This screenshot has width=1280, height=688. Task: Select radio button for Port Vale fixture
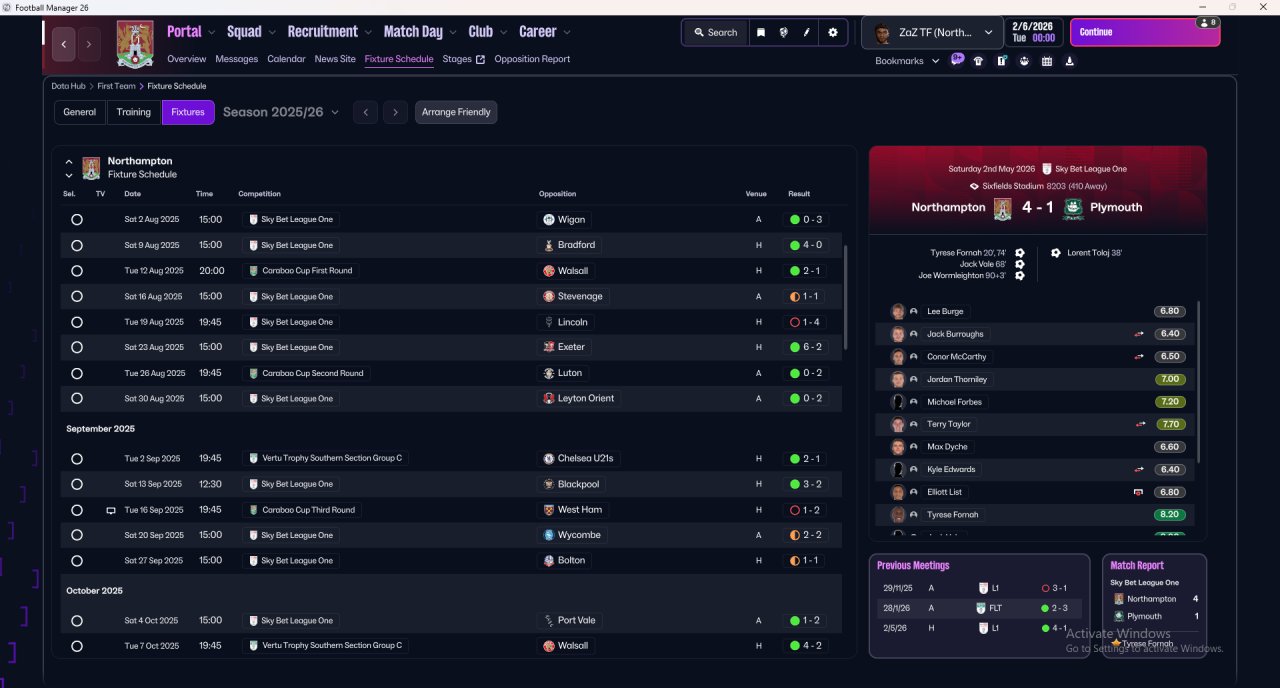(x=77, y=621)
